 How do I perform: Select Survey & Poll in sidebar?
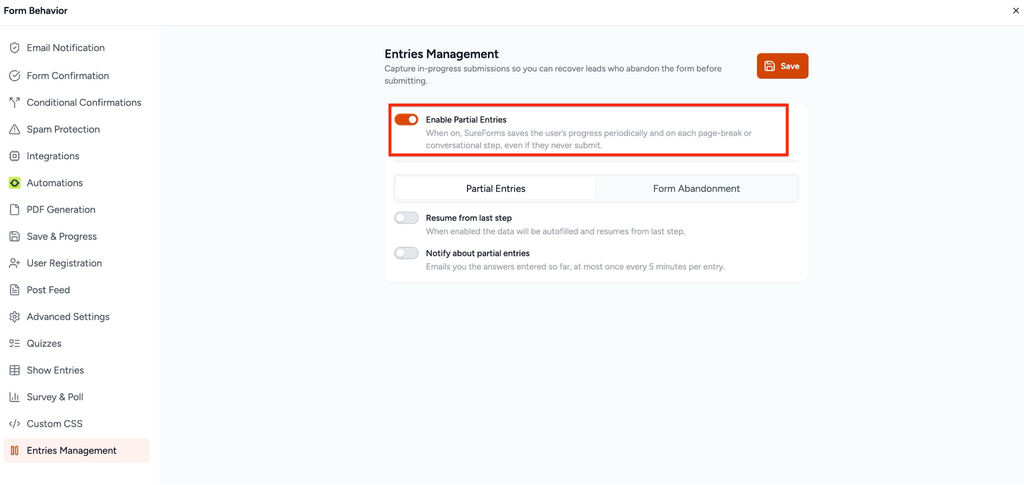tap(76, 397)
